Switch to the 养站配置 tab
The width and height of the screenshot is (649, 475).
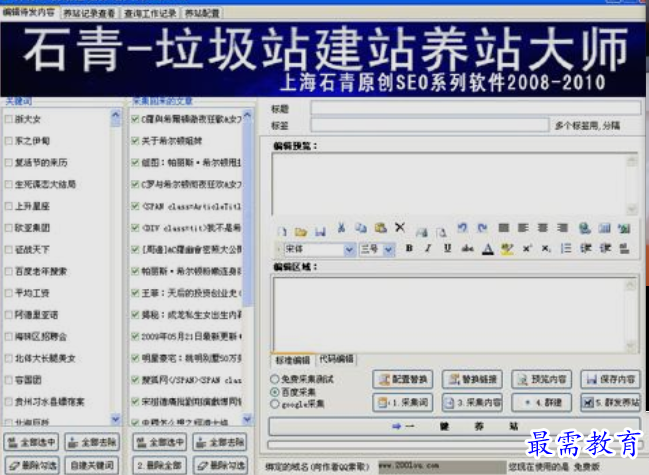click(x=202, y=14)
